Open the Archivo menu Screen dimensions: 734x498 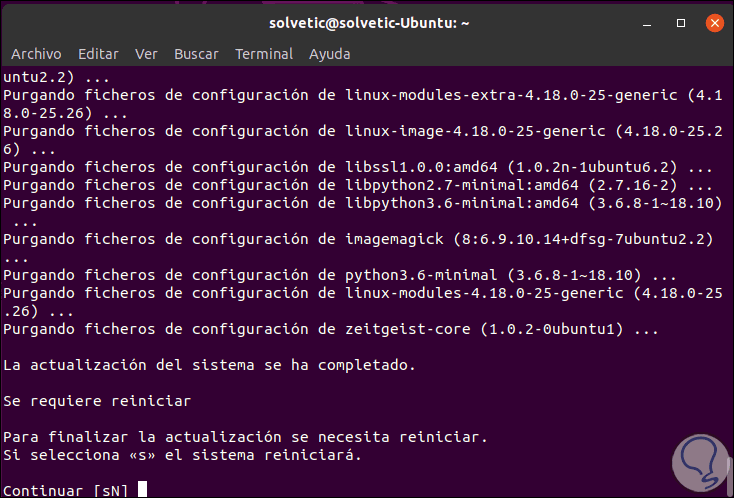[36, 54]
